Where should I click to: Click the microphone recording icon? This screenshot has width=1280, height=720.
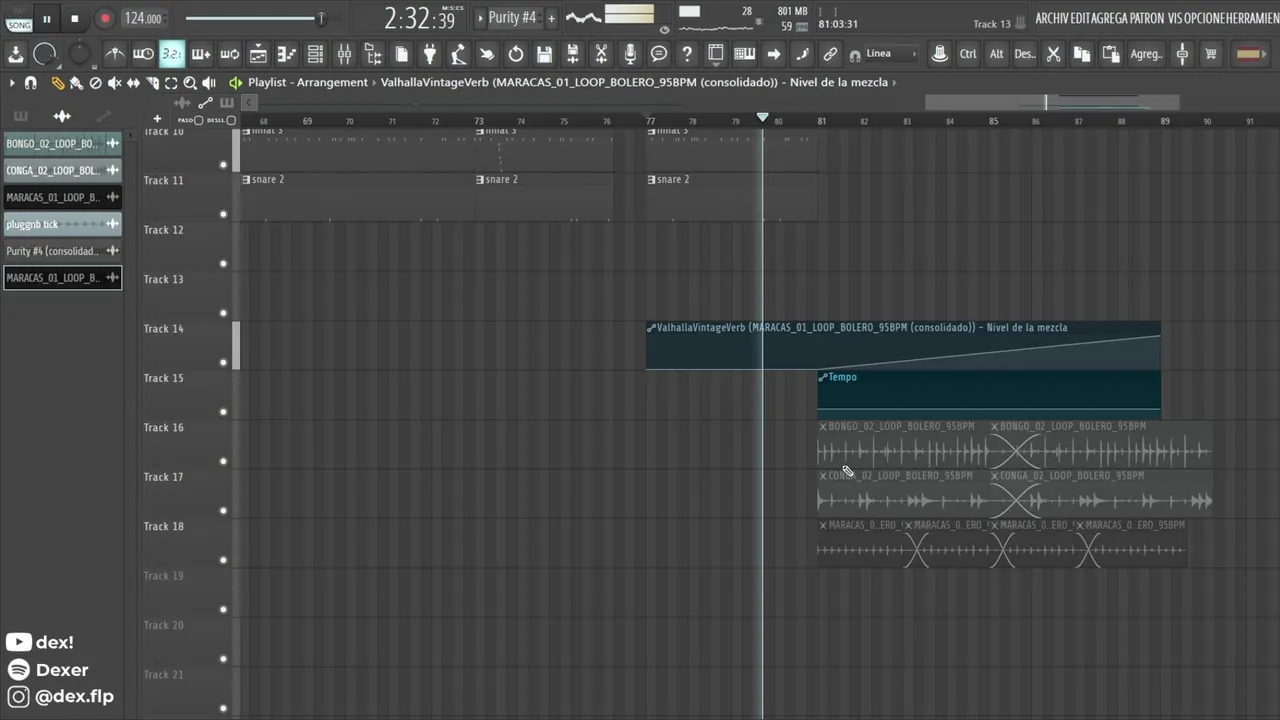[630, 54]
